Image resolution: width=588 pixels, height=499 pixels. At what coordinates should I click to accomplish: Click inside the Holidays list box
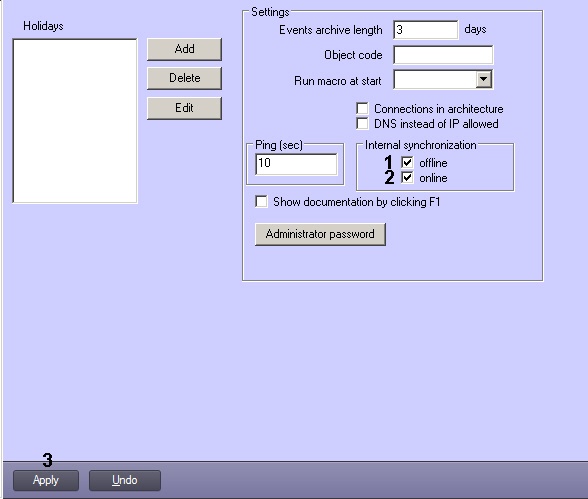pos(75,121)
